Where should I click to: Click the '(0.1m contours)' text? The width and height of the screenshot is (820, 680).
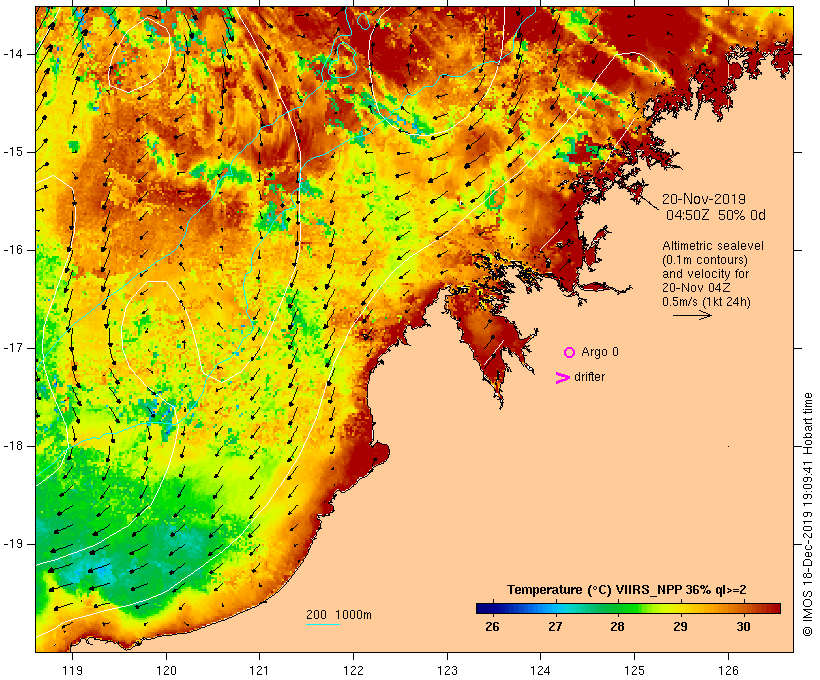click(x=705, y=260)
